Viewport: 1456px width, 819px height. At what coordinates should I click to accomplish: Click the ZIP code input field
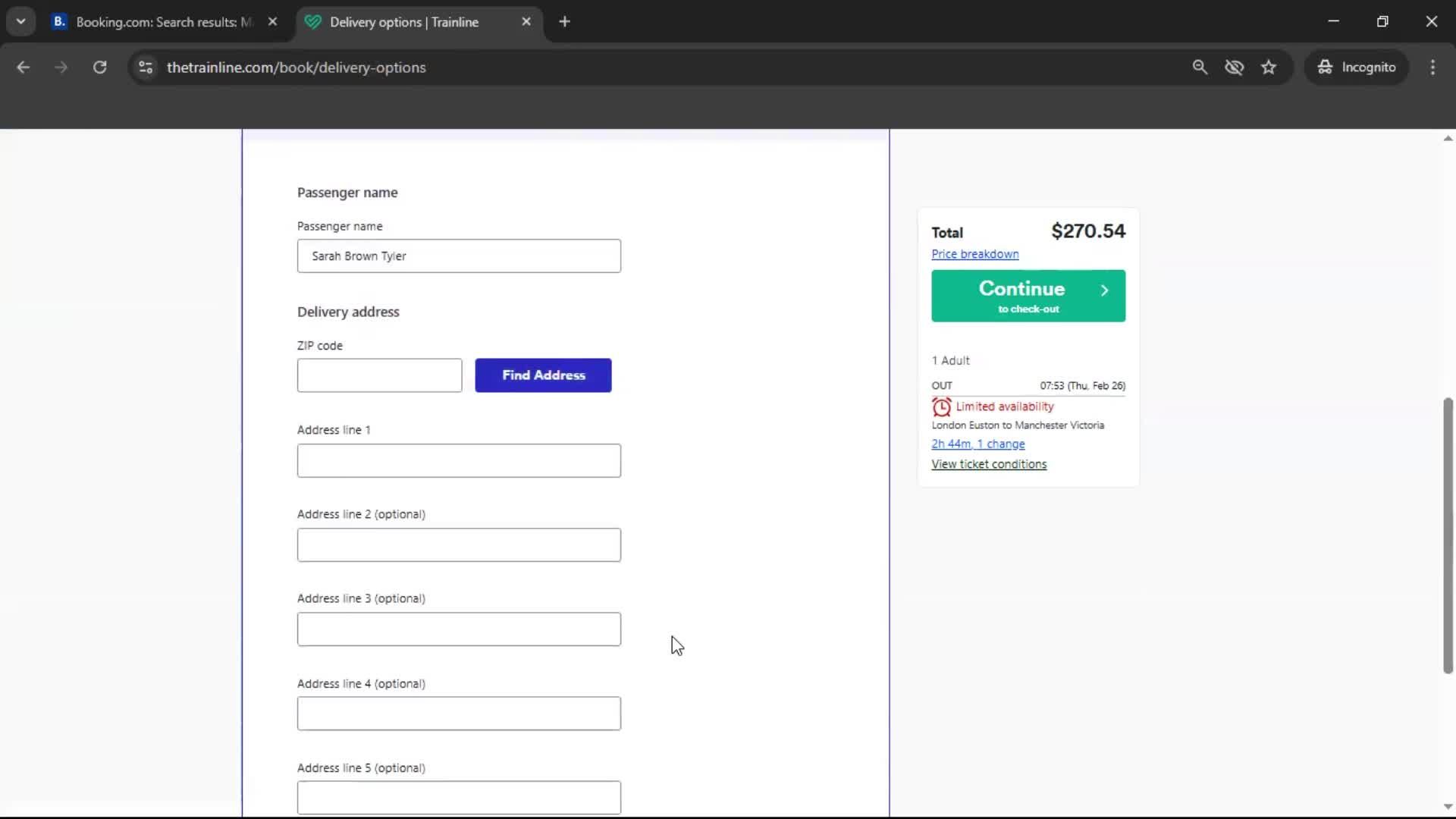tap(379, 375)
